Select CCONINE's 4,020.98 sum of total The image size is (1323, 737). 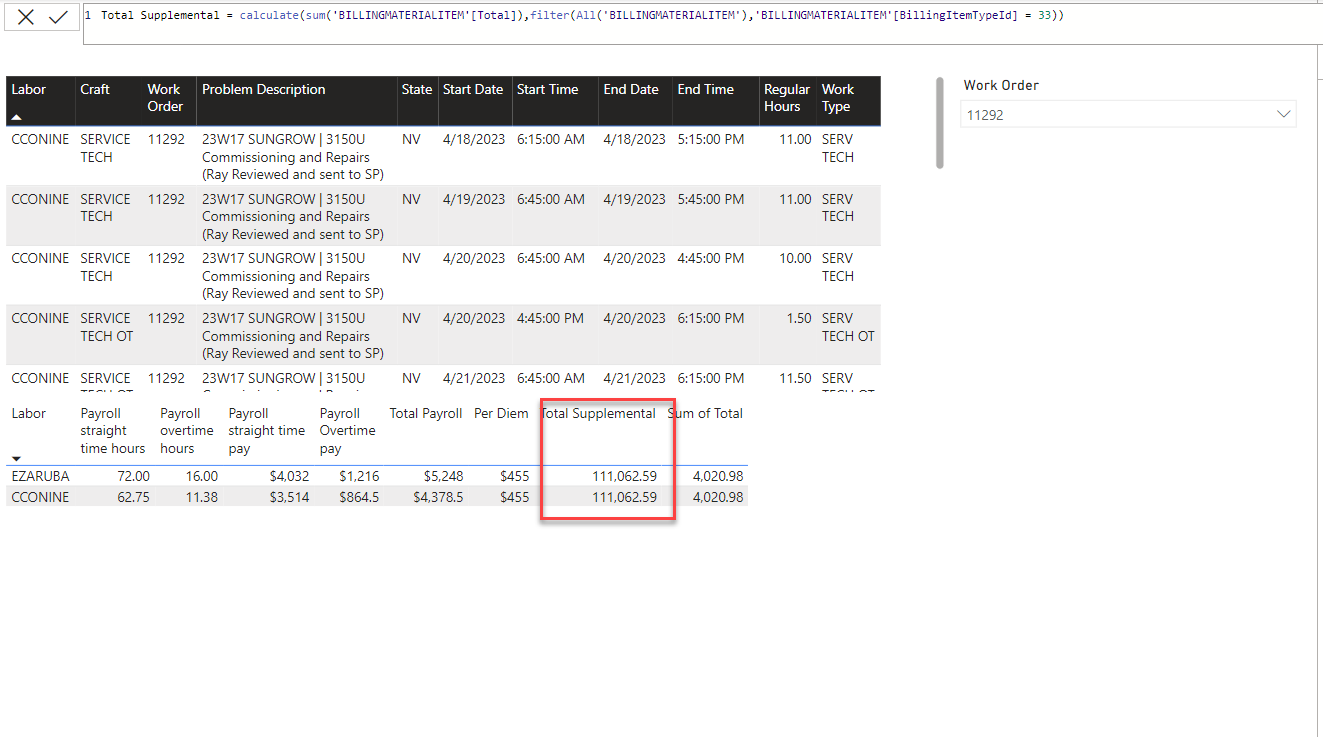pyautogui.click(x=718, y=497)
